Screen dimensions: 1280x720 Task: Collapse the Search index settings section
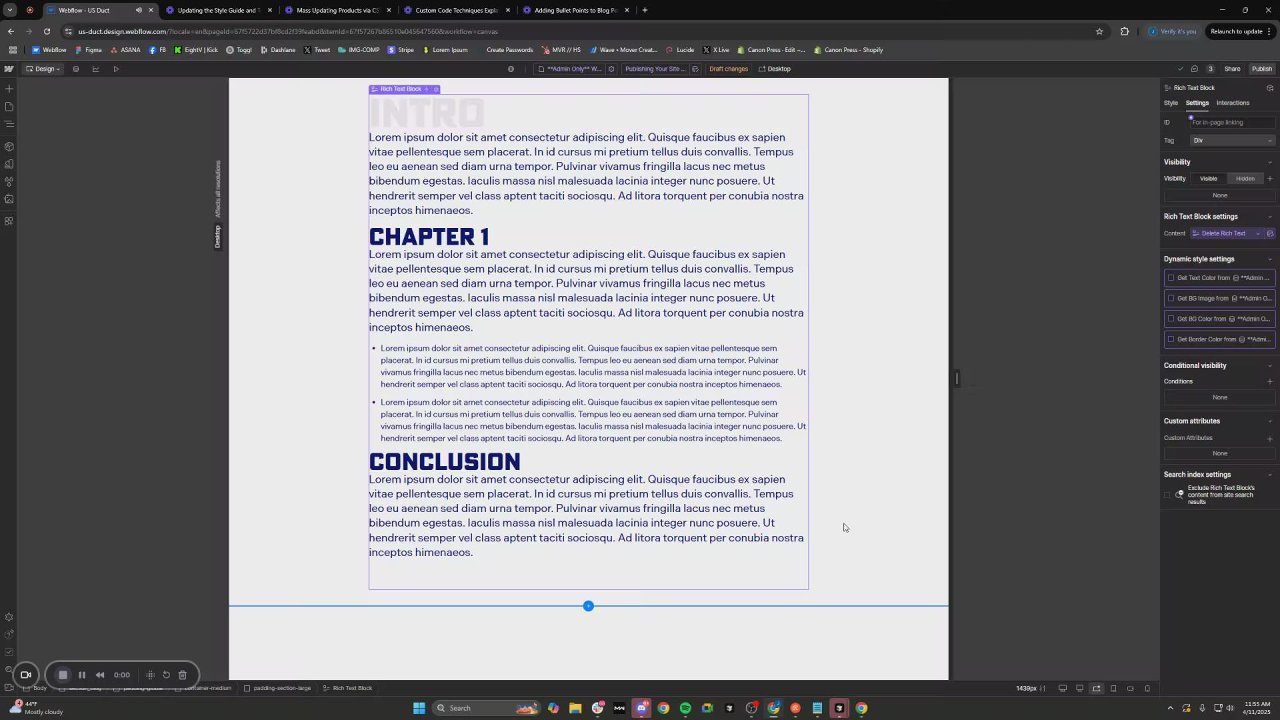1270,475
